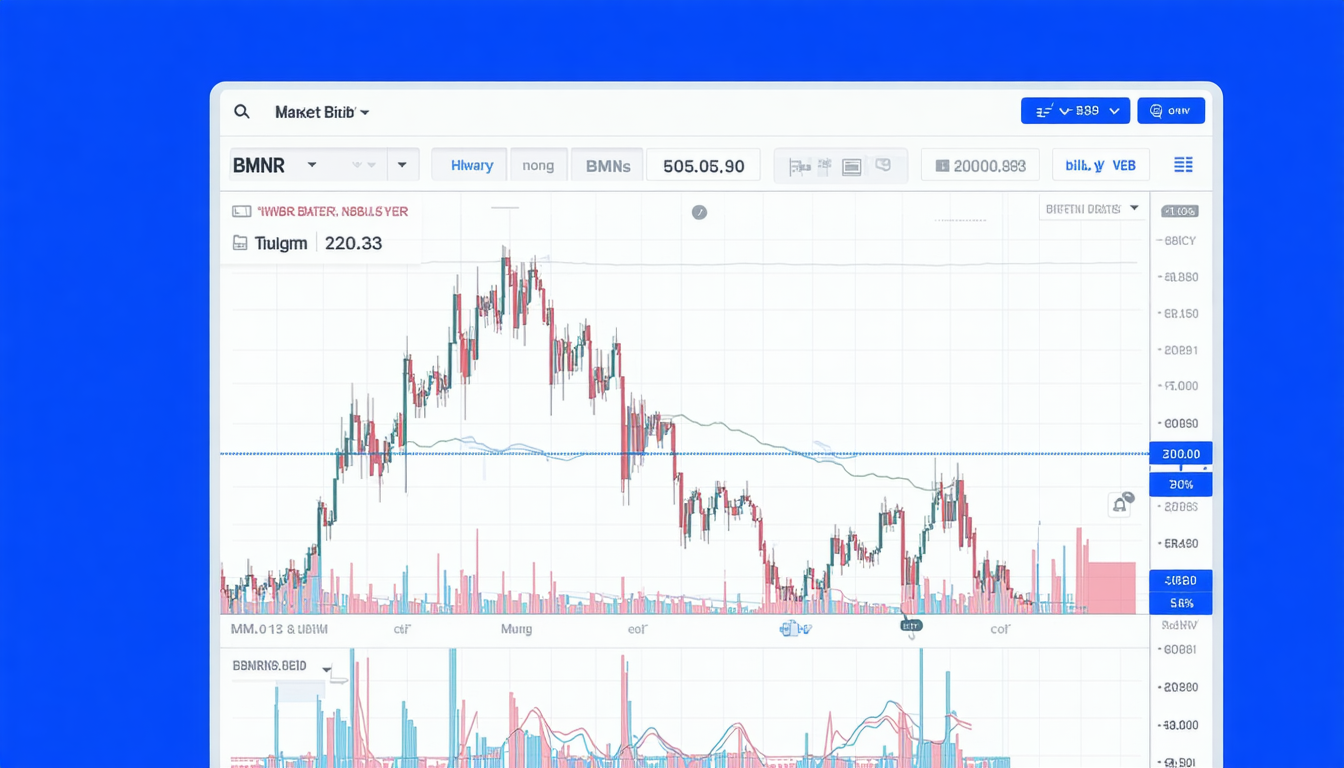Click the blue event marker on time axis
Screen dimensions: 1344x768
tap(795, 628)
